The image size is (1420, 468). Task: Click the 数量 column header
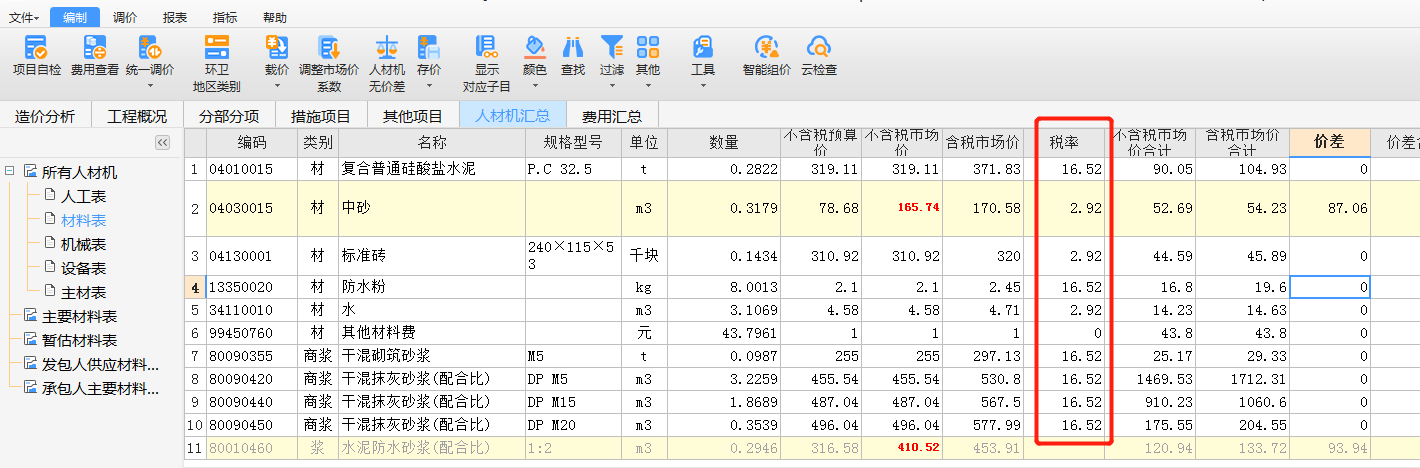click(x=724, y=143)
